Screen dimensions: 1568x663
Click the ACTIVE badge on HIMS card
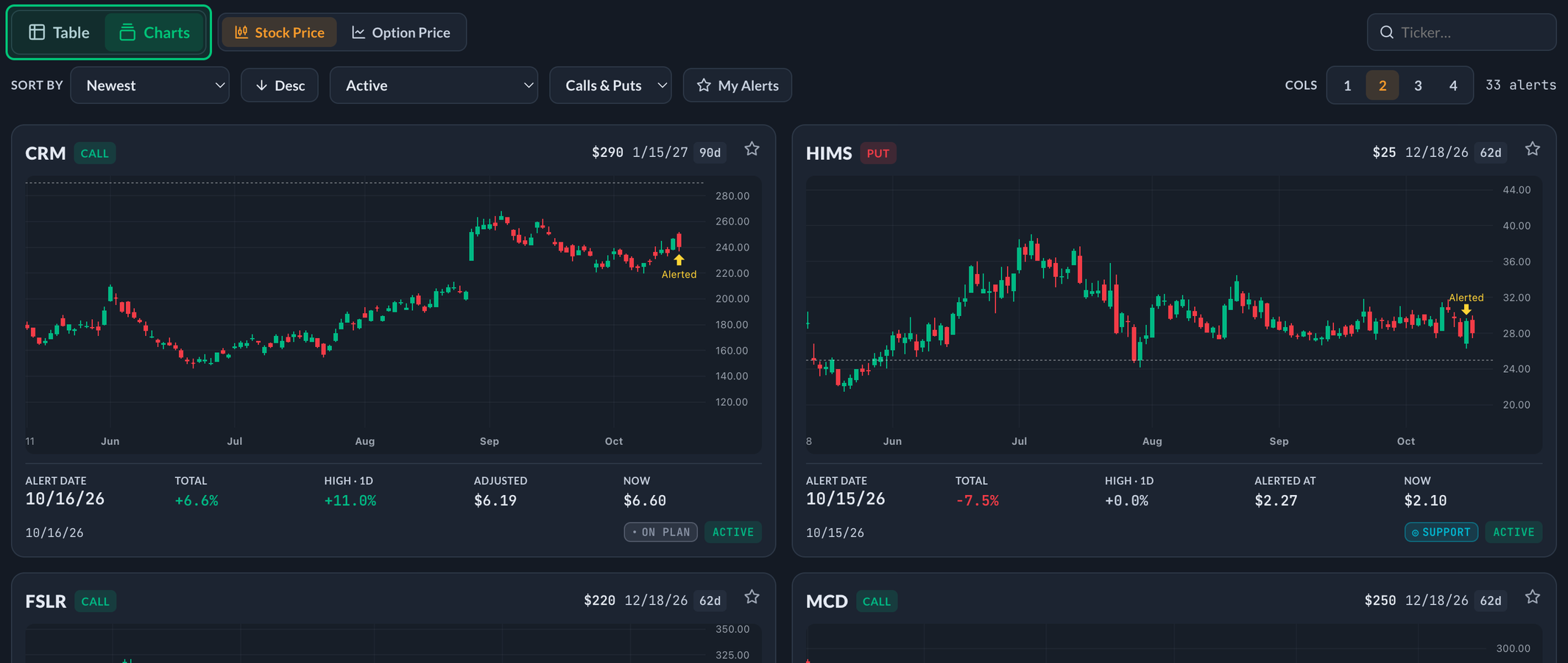pos(1514,532)
